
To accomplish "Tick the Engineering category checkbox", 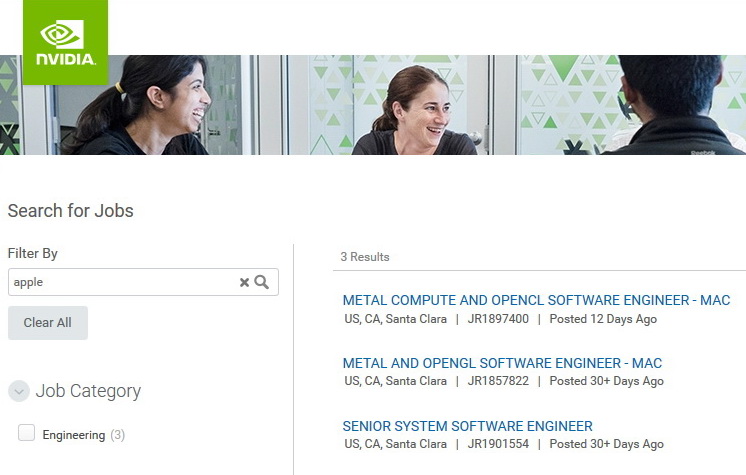I will 26,433.
